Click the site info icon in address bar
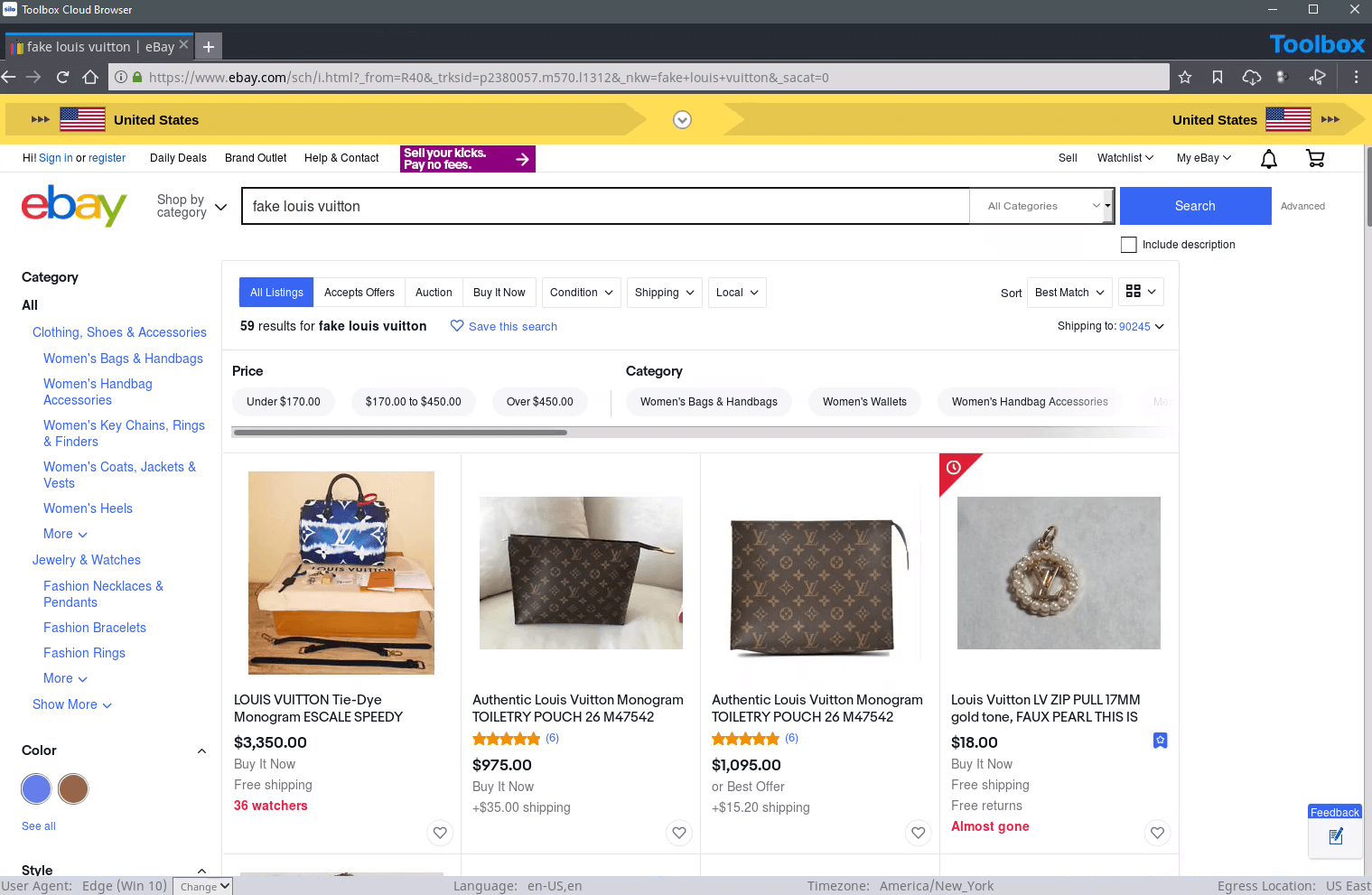 tap(120, 78)
